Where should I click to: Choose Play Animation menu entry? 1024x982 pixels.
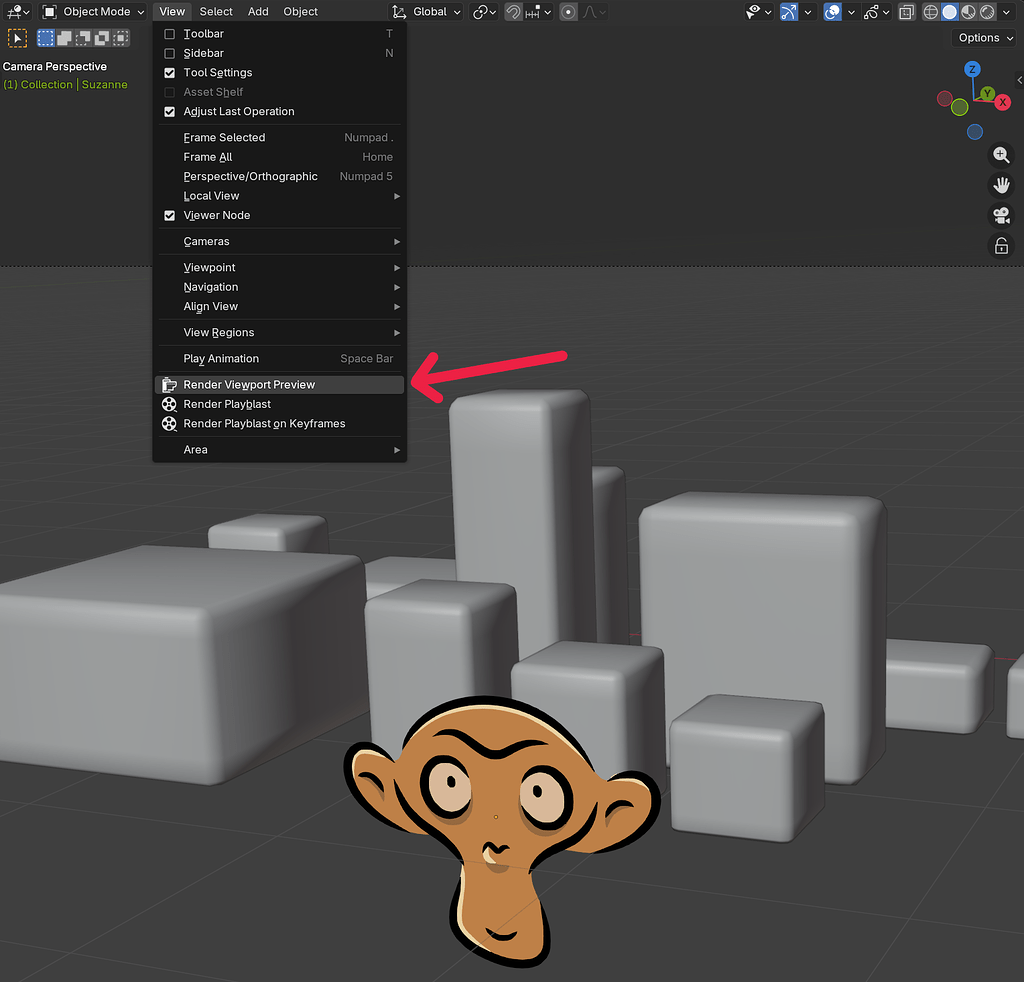pos(280,358)
